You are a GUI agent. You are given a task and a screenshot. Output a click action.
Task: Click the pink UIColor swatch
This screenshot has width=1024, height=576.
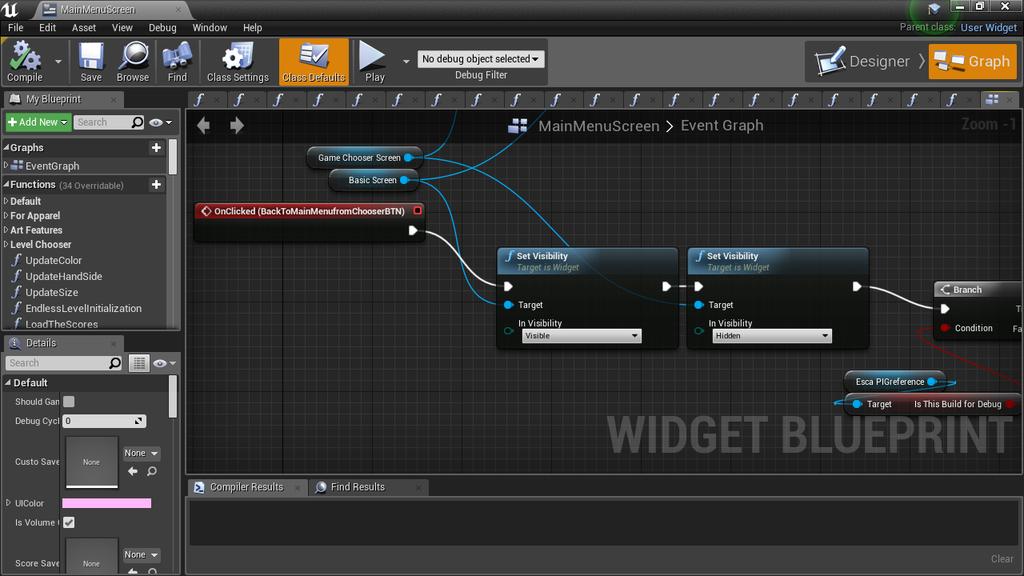[x=106, y=503]
